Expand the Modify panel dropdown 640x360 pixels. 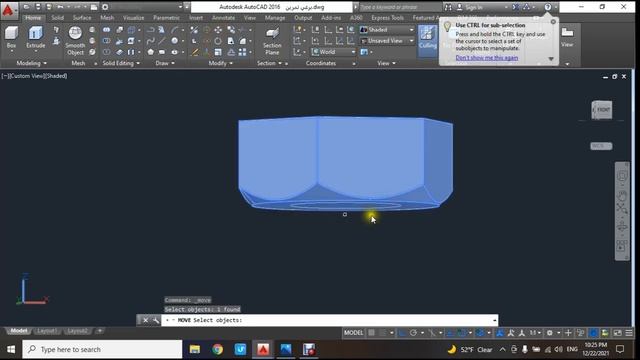point(220,63)
